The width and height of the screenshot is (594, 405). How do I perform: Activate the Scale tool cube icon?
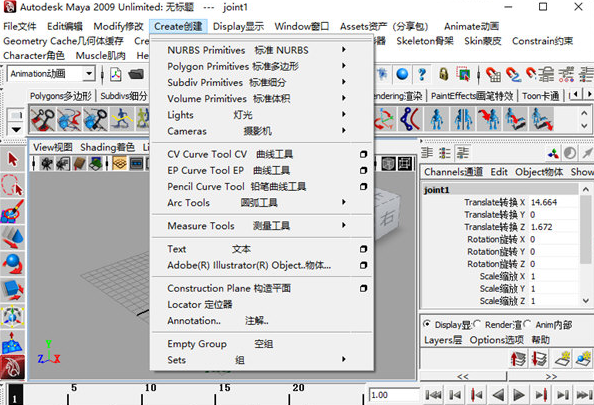13,290
